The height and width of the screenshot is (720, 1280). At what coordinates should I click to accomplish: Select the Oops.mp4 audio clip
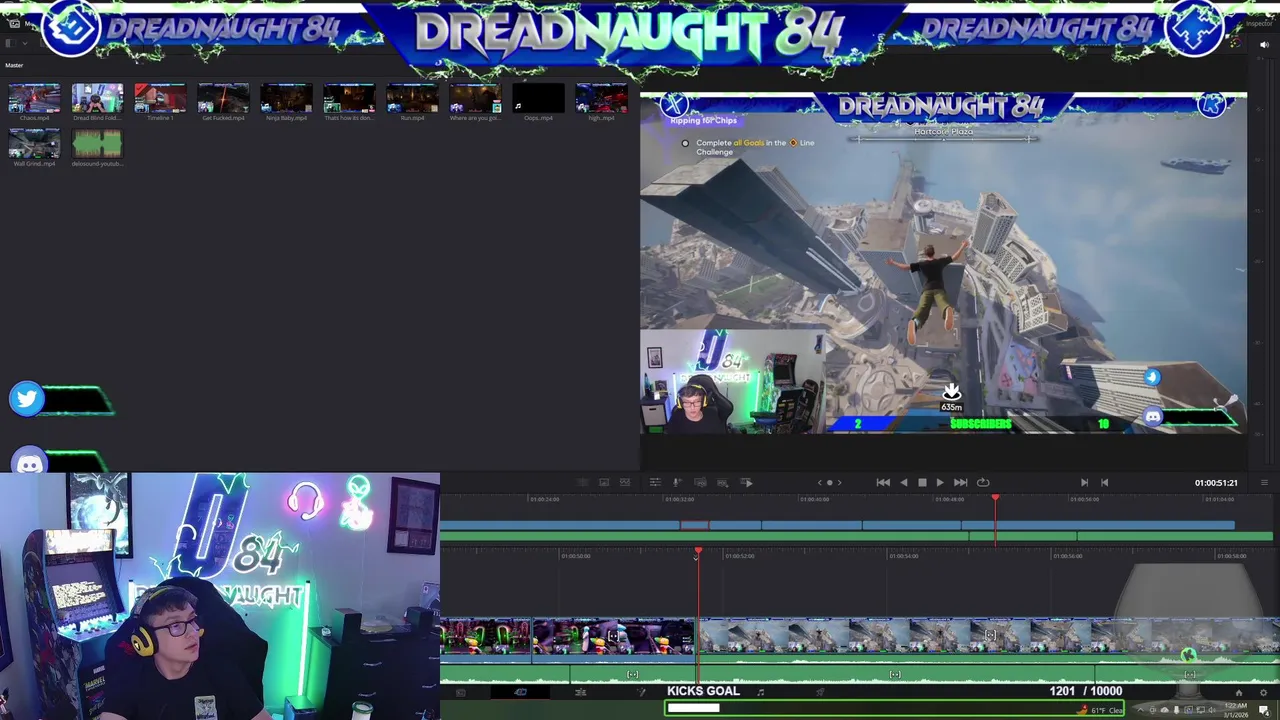coord(538,99)
